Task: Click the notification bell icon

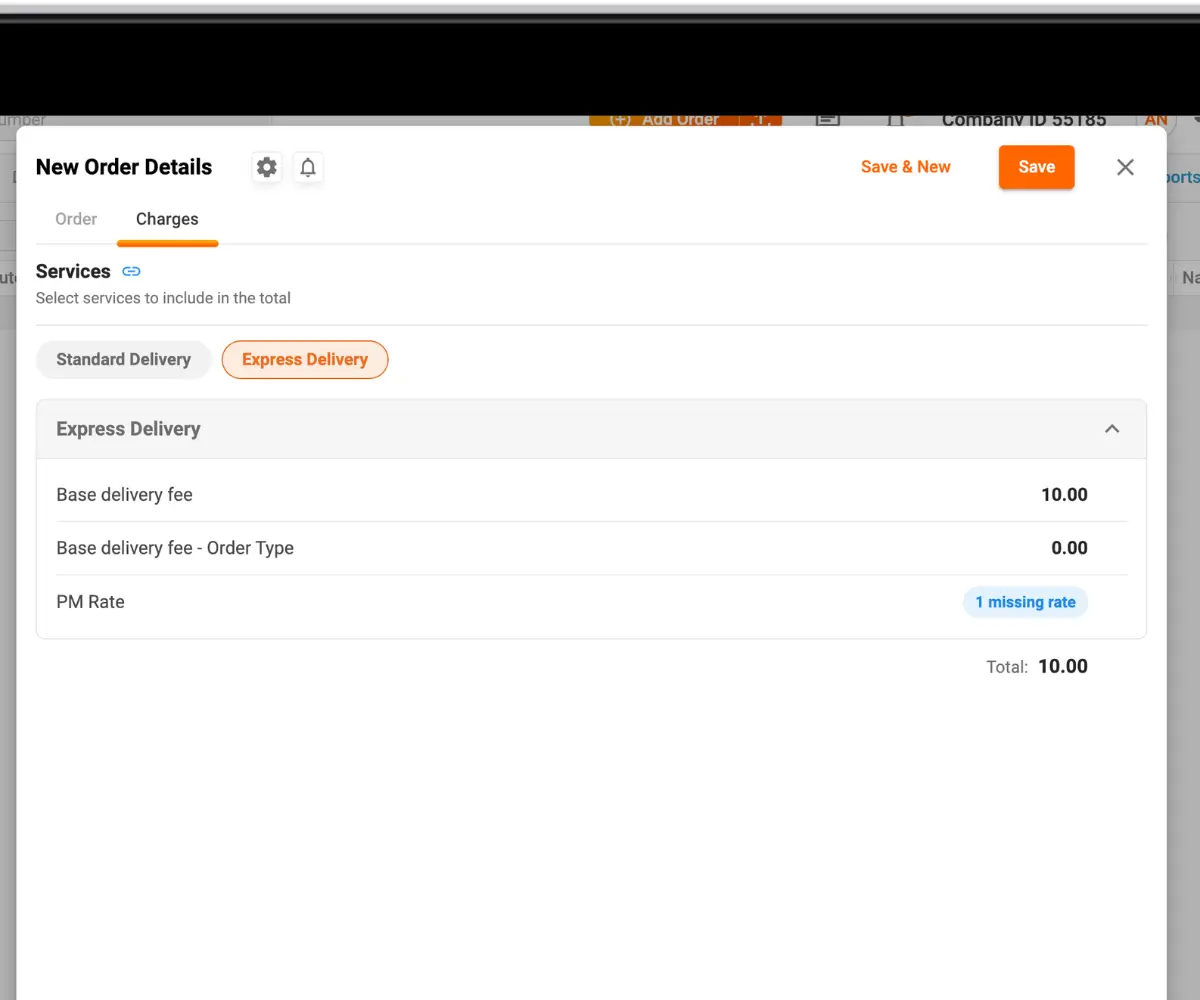Action: pyautogui.click(x=308, y=167)
